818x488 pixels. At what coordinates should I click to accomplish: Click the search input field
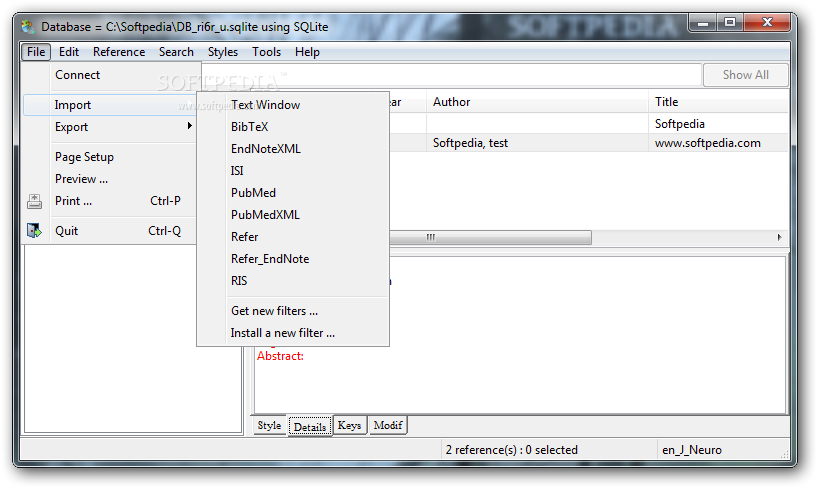click(x=451, y=75)
